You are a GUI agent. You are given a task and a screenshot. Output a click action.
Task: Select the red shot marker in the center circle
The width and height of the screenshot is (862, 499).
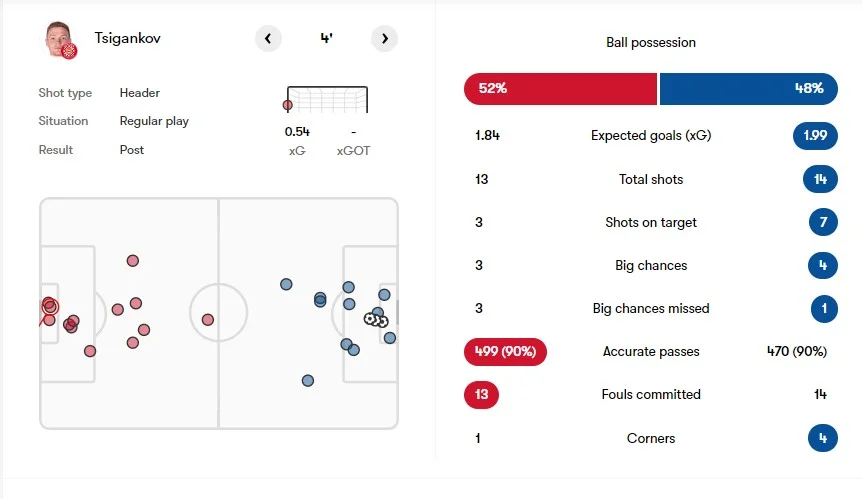click(x=208, y=320)
